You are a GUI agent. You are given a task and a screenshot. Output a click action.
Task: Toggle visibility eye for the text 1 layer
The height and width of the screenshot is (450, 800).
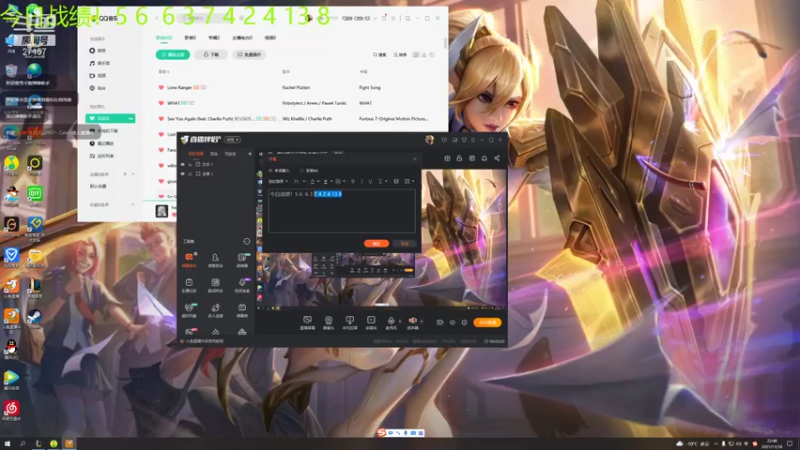pos(183,164)
